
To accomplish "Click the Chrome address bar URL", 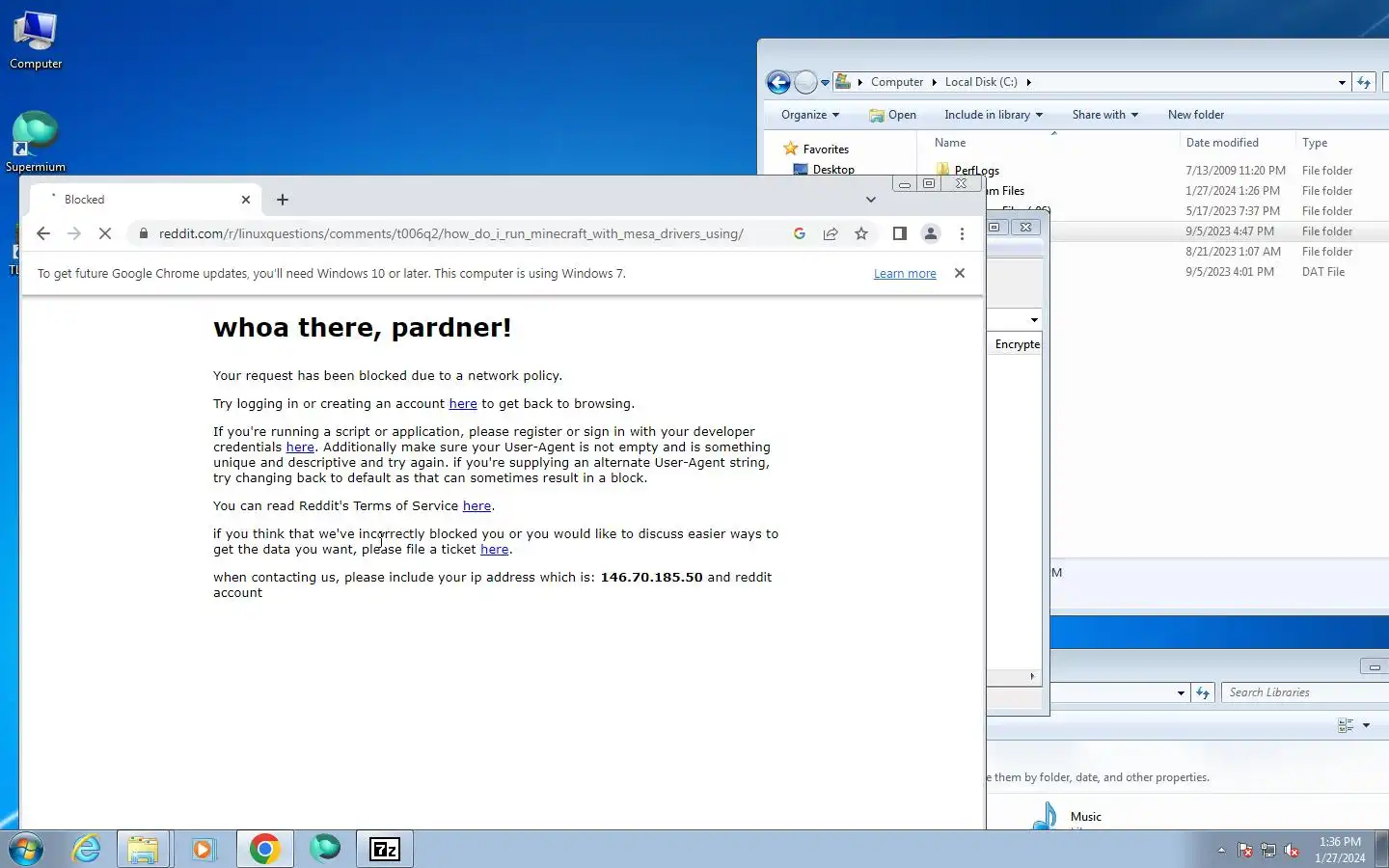I will point(451,233).
